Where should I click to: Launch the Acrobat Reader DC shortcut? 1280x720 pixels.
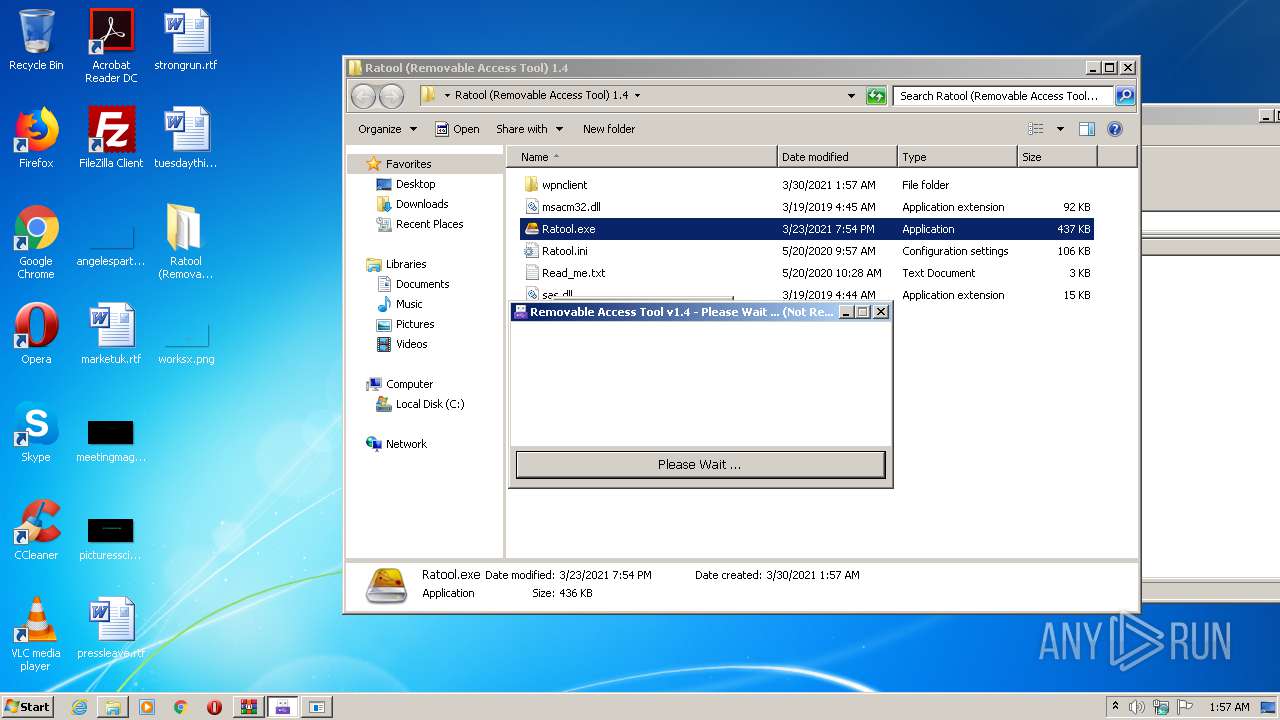(x=111, y=45)
